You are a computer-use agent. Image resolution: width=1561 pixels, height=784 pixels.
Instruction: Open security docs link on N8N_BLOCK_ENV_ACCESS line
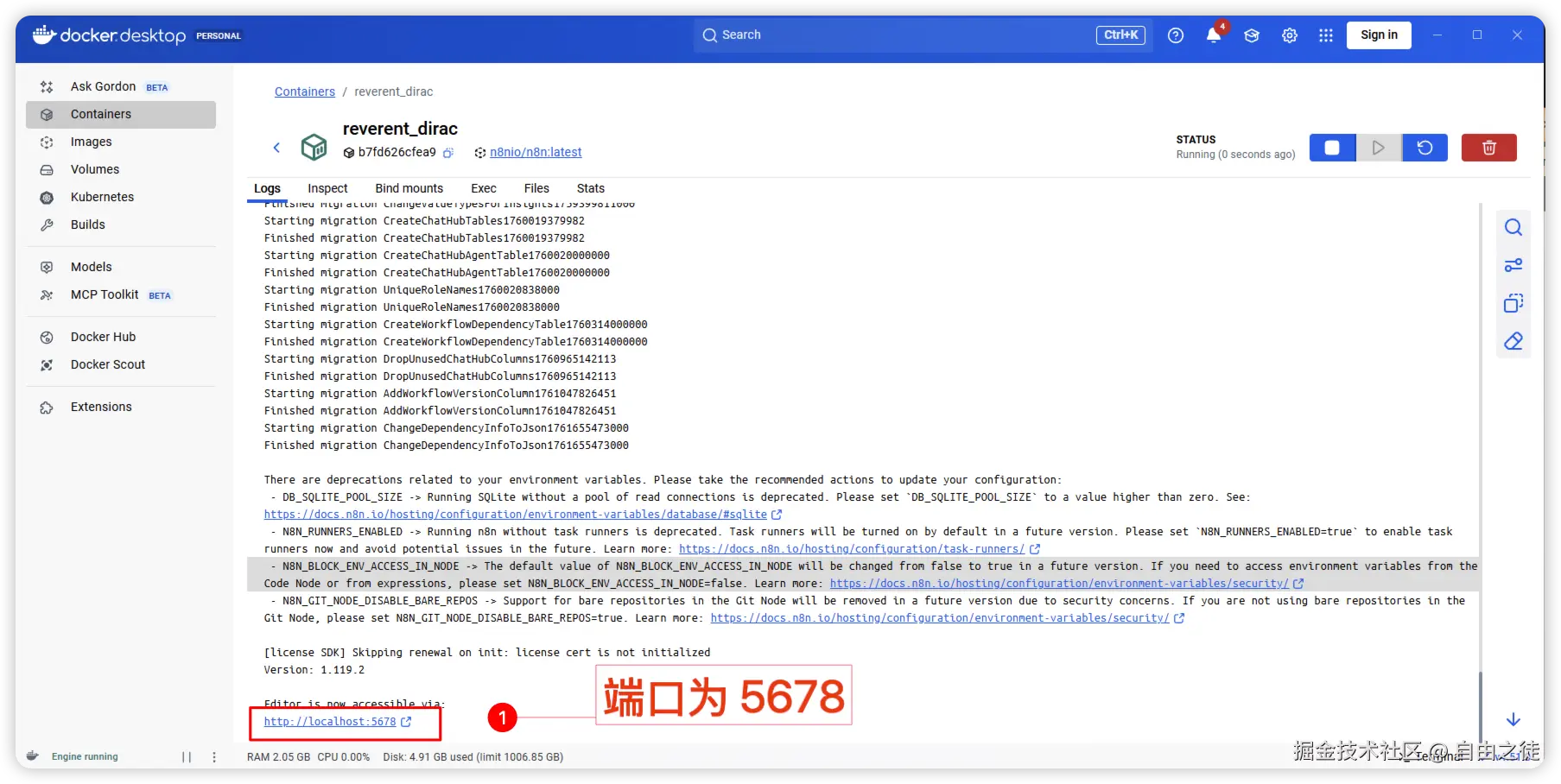1059,584
